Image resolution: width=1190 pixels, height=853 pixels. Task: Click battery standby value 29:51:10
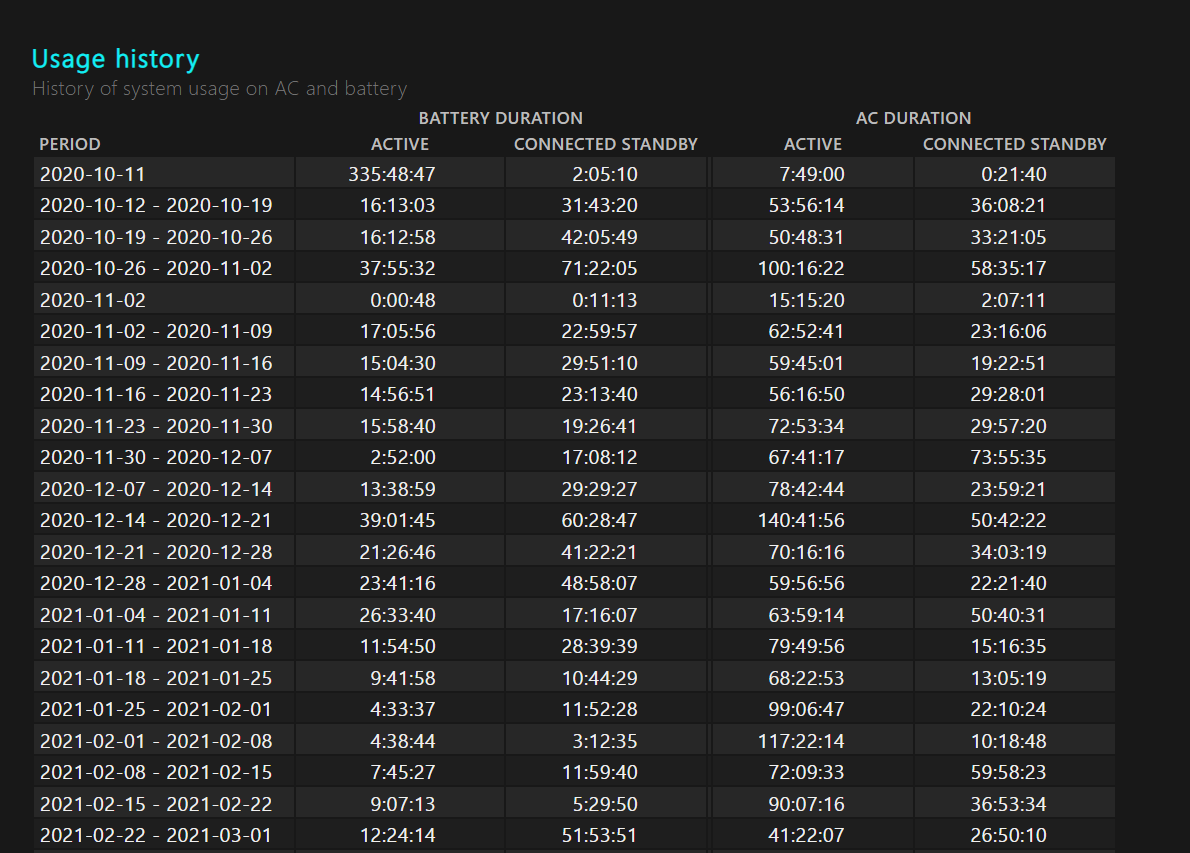pos(600,363)
